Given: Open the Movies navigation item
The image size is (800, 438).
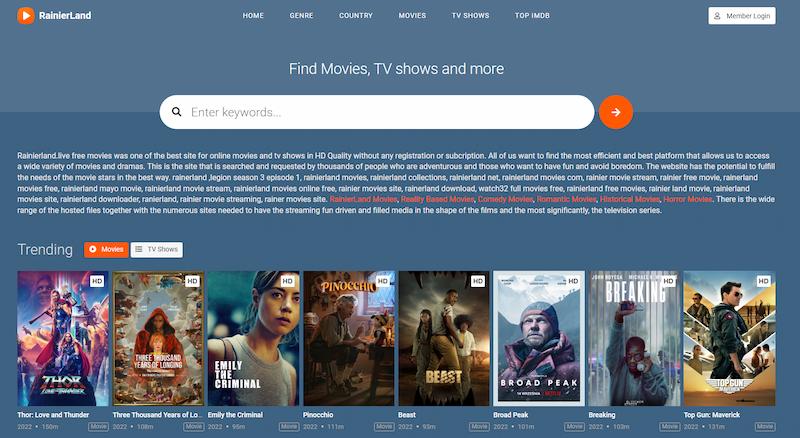Looking at the screenshot, I should coord(412,16).
